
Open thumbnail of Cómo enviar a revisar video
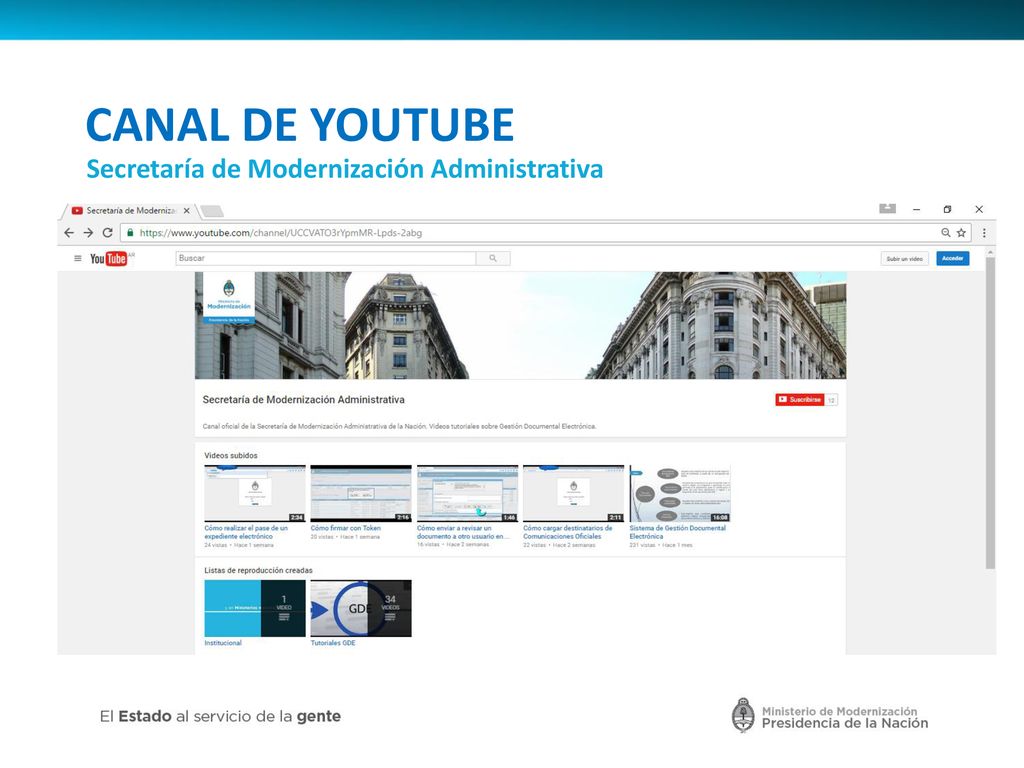[468, 494]
